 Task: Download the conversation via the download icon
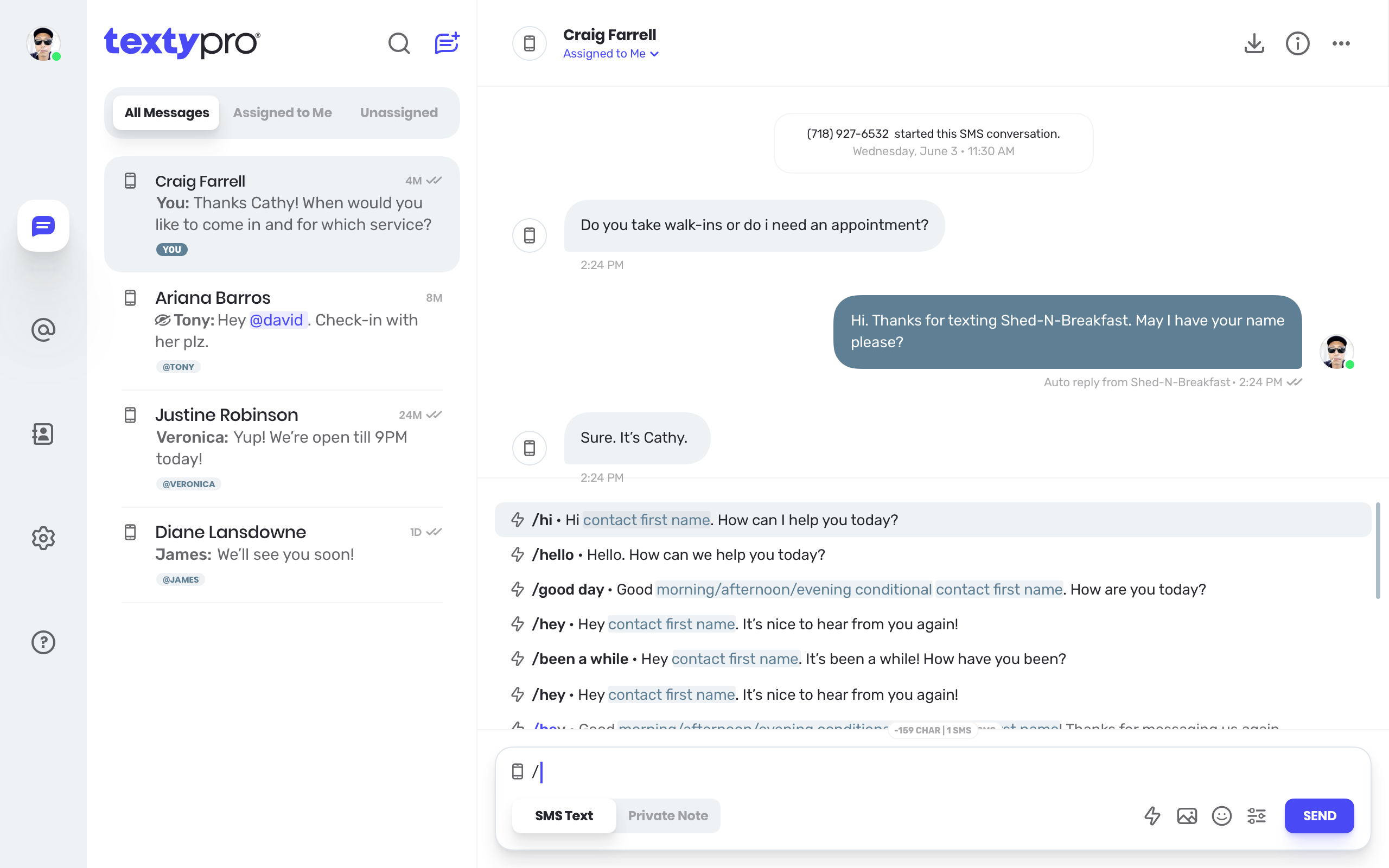tap(1254, 43)
